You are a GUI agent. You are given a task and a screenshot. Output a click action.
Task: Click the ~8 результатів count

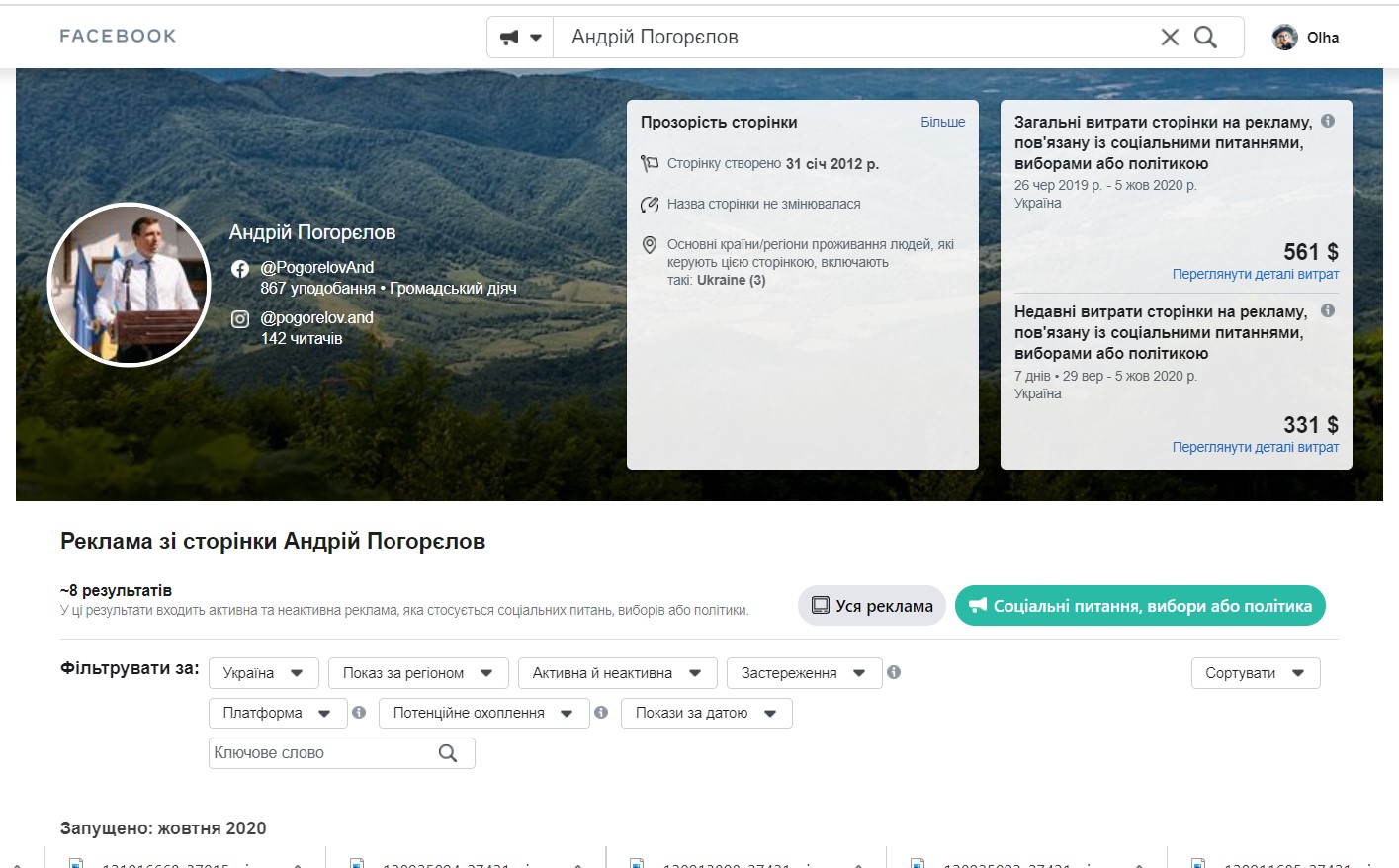pyautogui.click(x=116, y=590)
